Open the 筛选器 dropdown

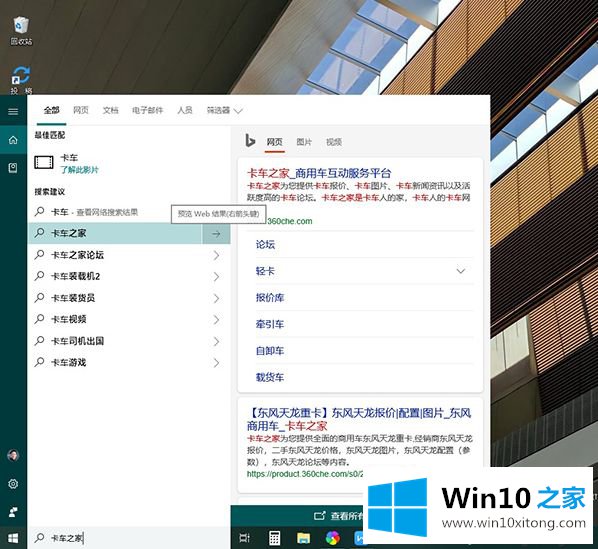(x=224, y=111)
